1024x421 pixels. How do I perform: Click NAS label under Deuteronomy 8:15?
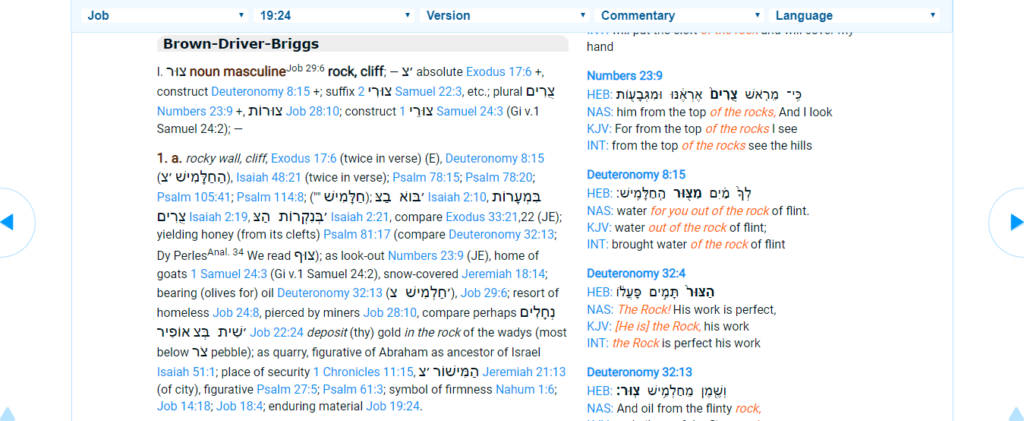(x=600, y=211)
